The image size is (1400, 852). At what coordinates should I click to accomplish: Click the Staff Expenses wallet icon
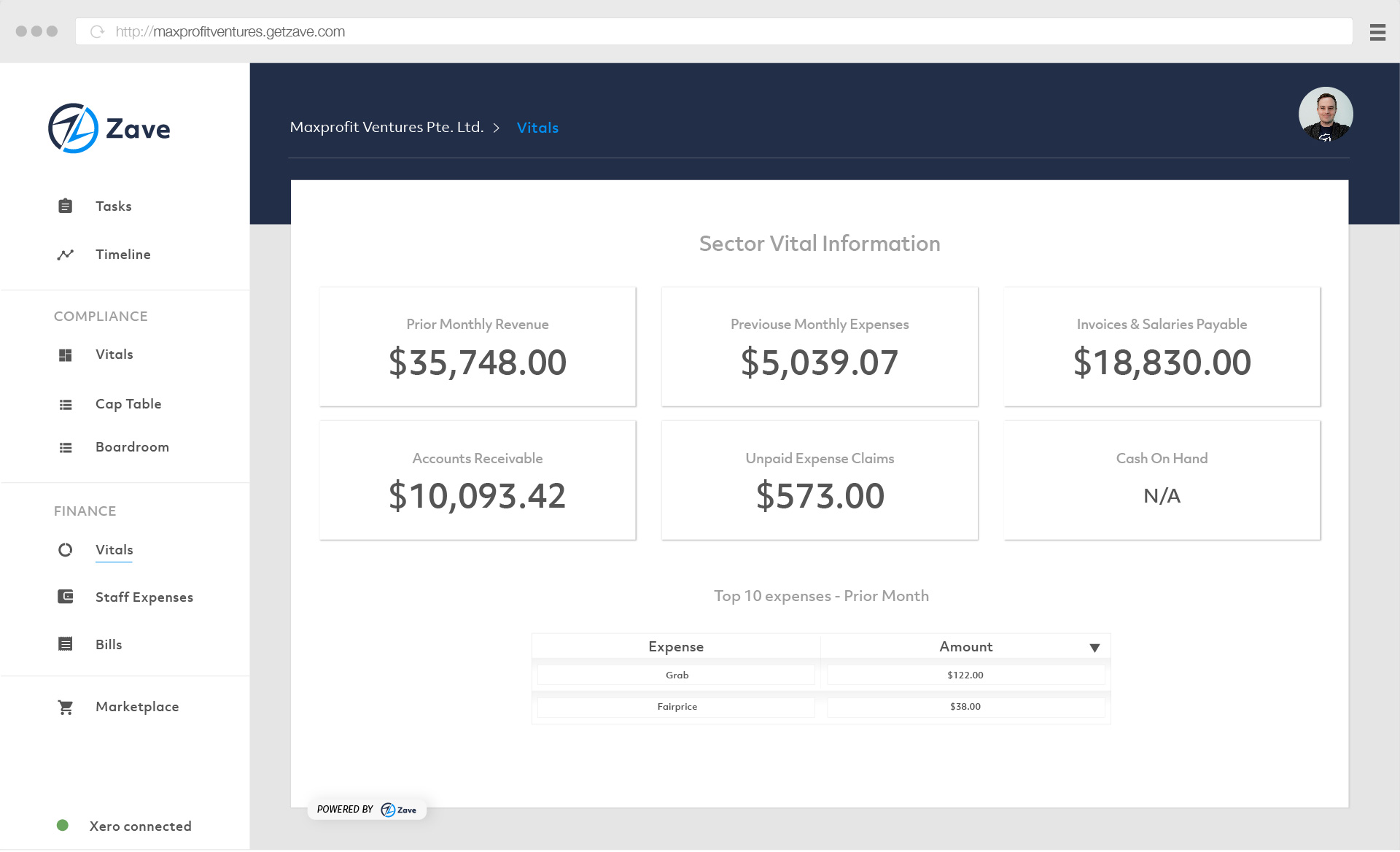click(65, 597)
